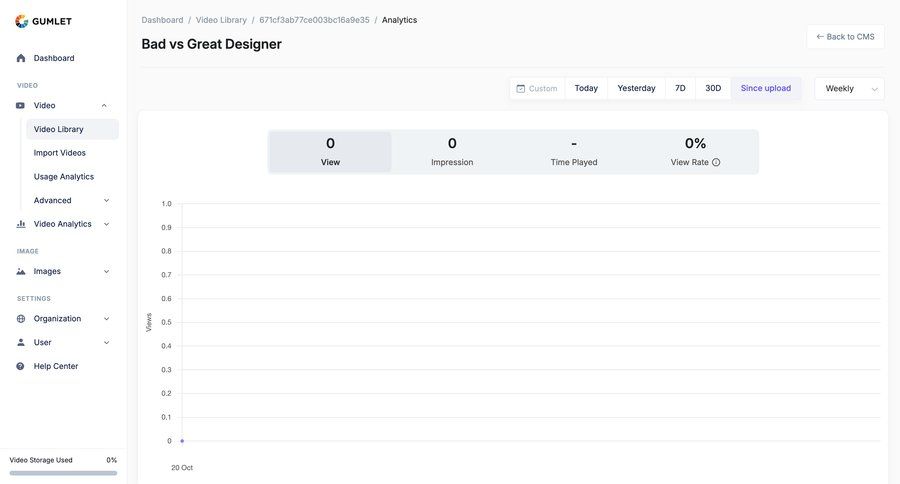Image resolution: width=900 pixels, height=484 pixels.
Task: Select the Yesterday date range
Action: point(637,88)
